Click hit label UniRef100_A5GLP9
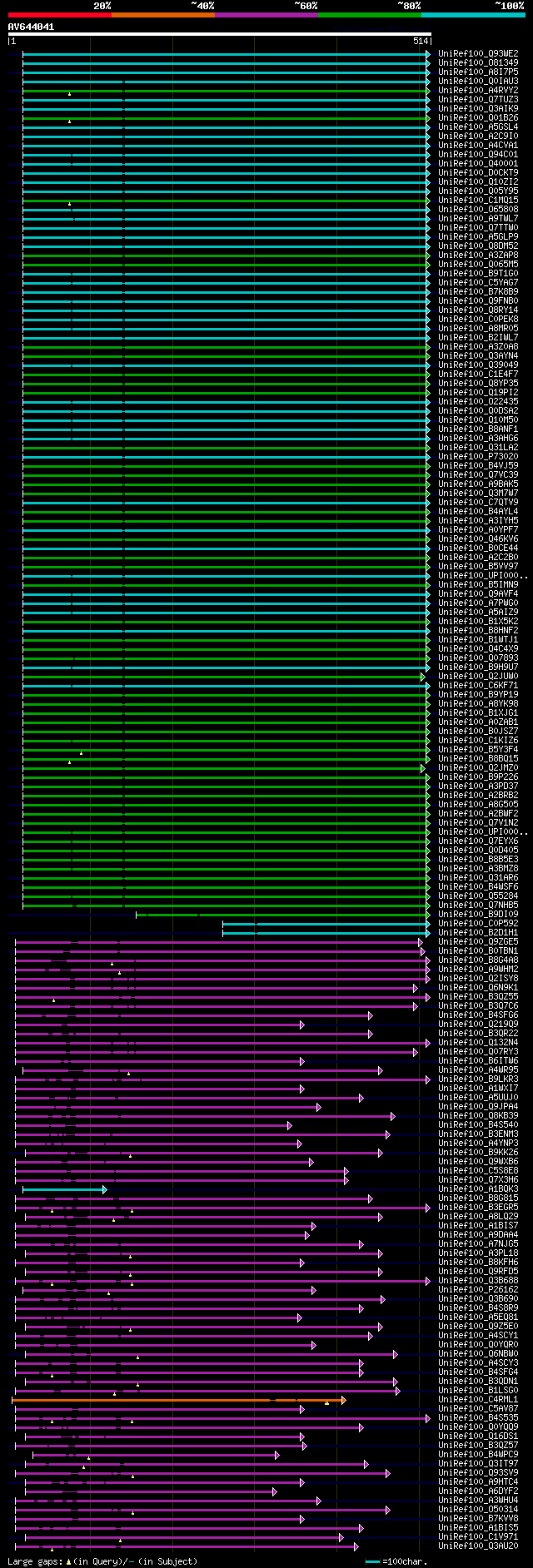 tap(478, 236)
